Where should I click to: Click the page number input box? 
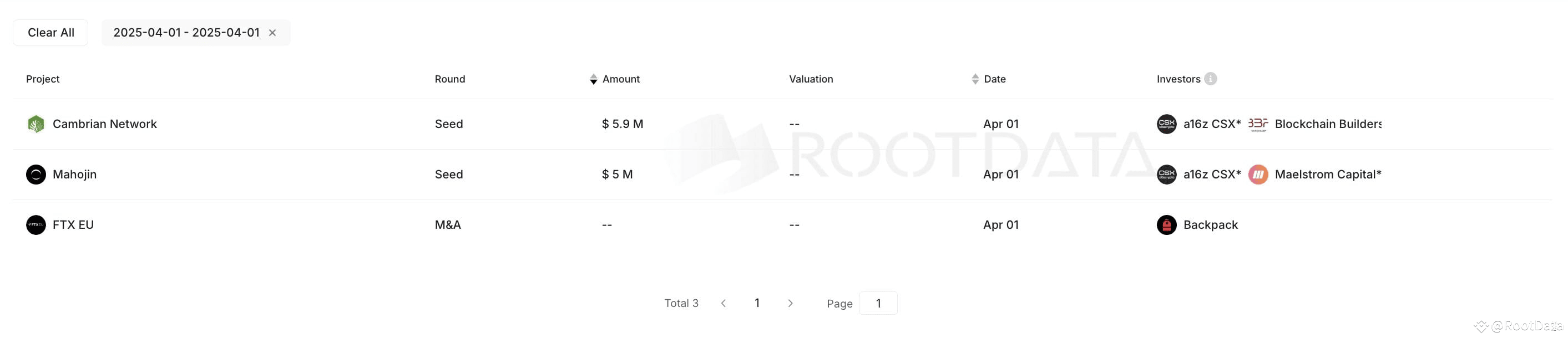[x=878, y=303]
